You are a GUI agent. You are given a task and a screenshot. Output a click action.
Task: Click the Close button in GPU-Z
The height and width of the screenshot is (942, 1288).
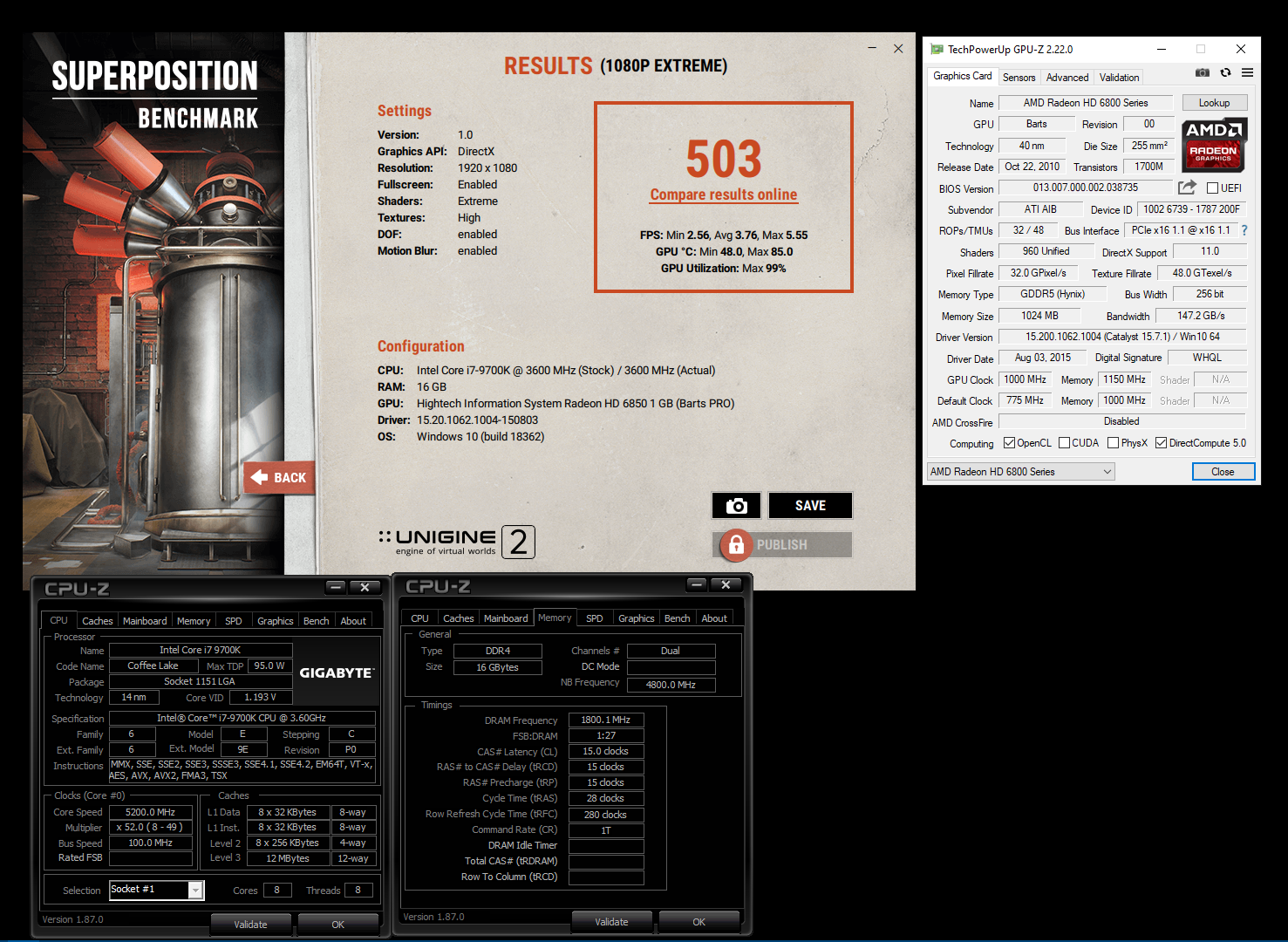[1223, 472]
